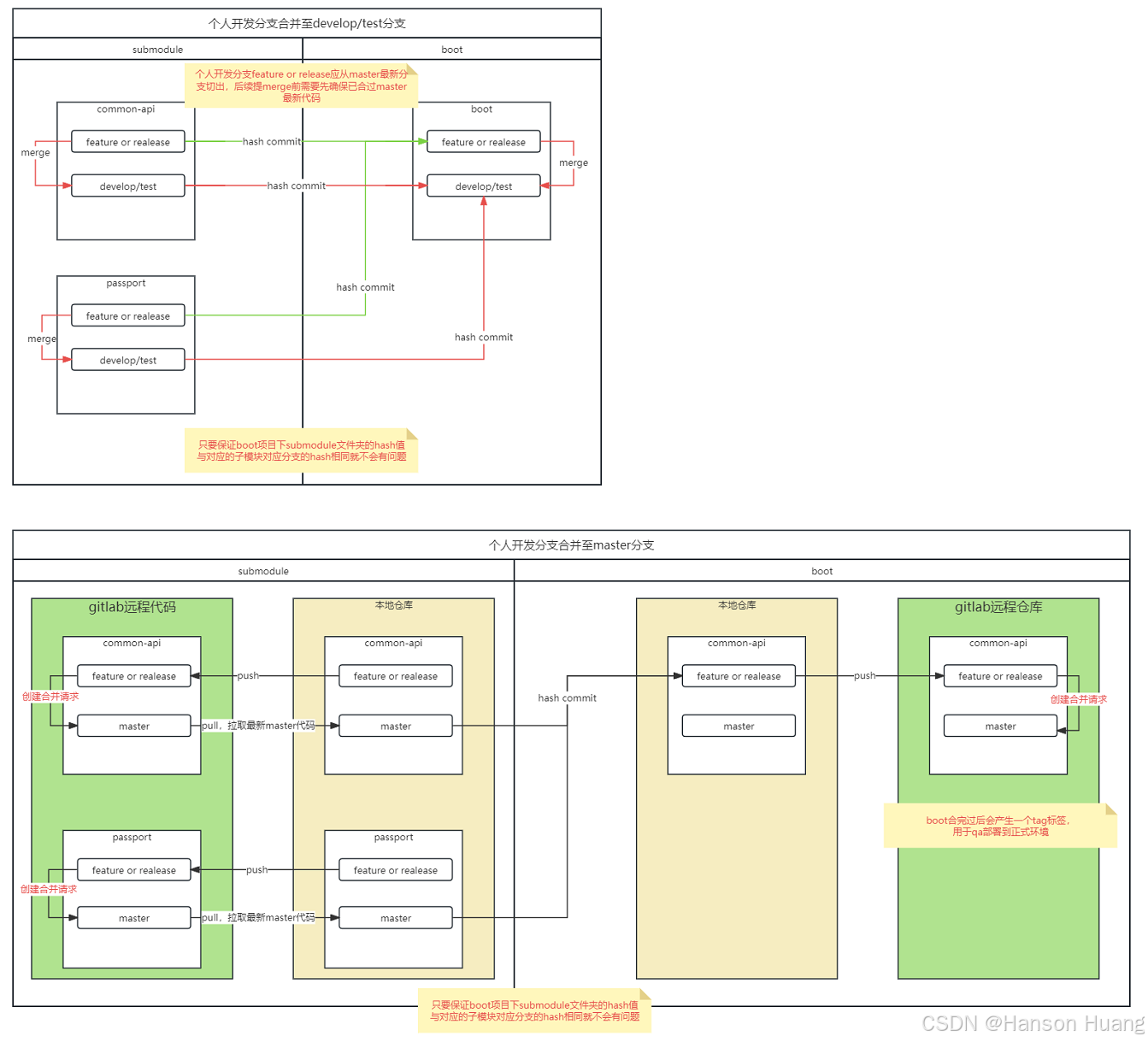Click the '本地仓库' label in the master diagram's submodule section
Image resolution: width=1148 pixels, height=1042 pixels.
394,605
